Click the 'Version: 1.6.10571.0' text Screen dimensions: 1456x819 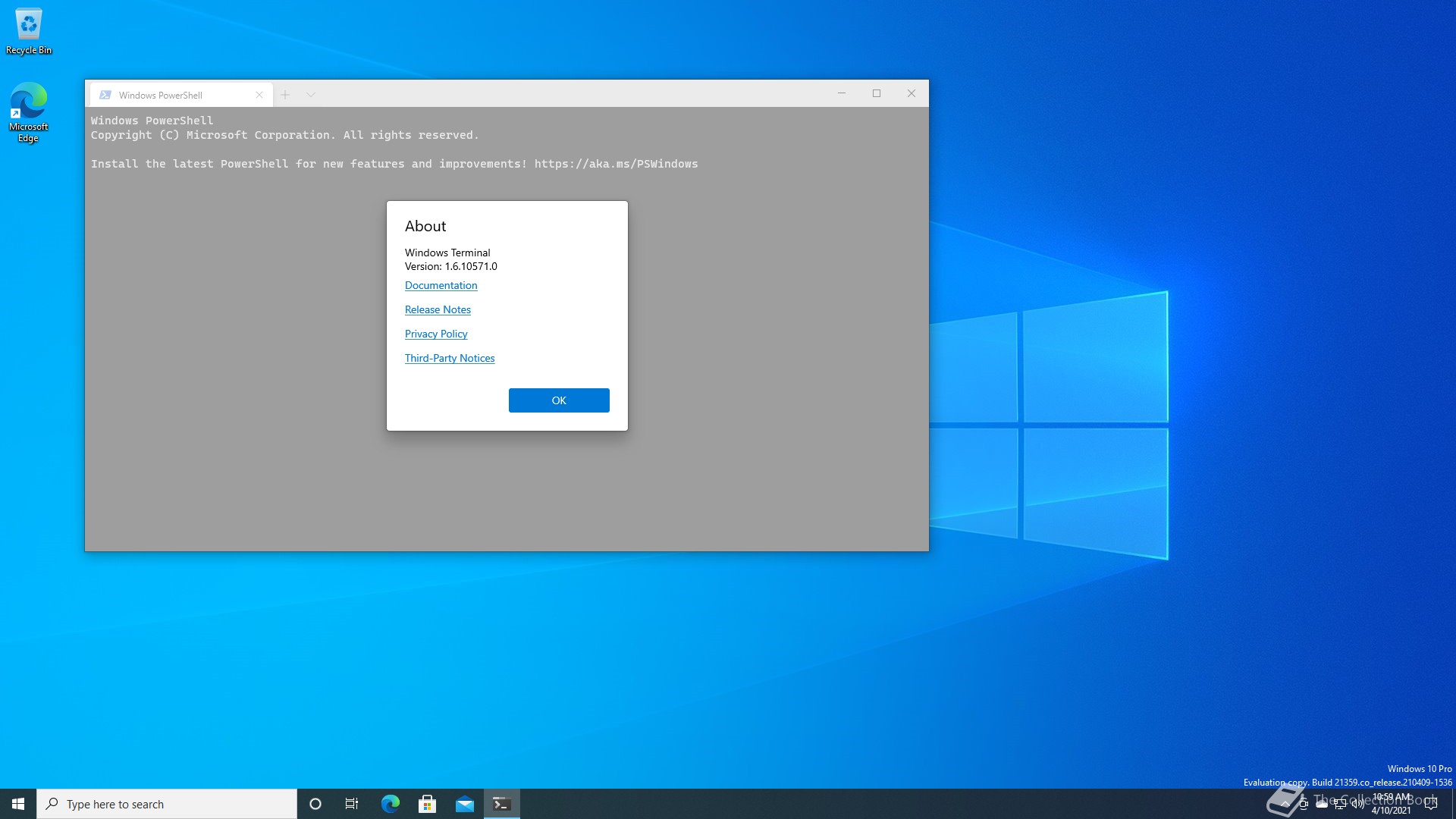pos(451,266)
